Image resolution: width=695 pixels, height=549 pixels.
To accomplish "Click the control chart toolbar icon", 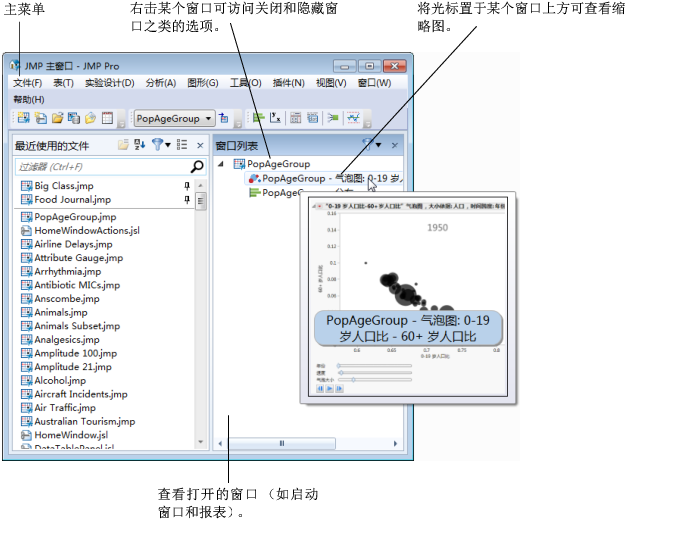I will 353,118.
